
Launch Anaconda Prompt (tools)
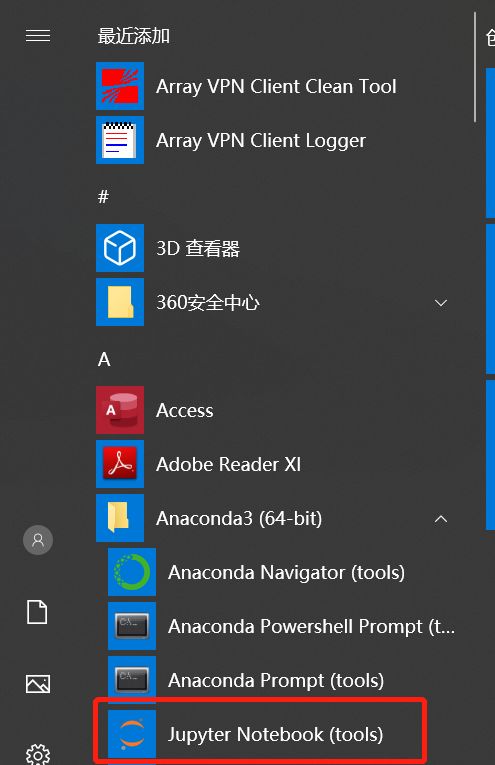[276, 681]
